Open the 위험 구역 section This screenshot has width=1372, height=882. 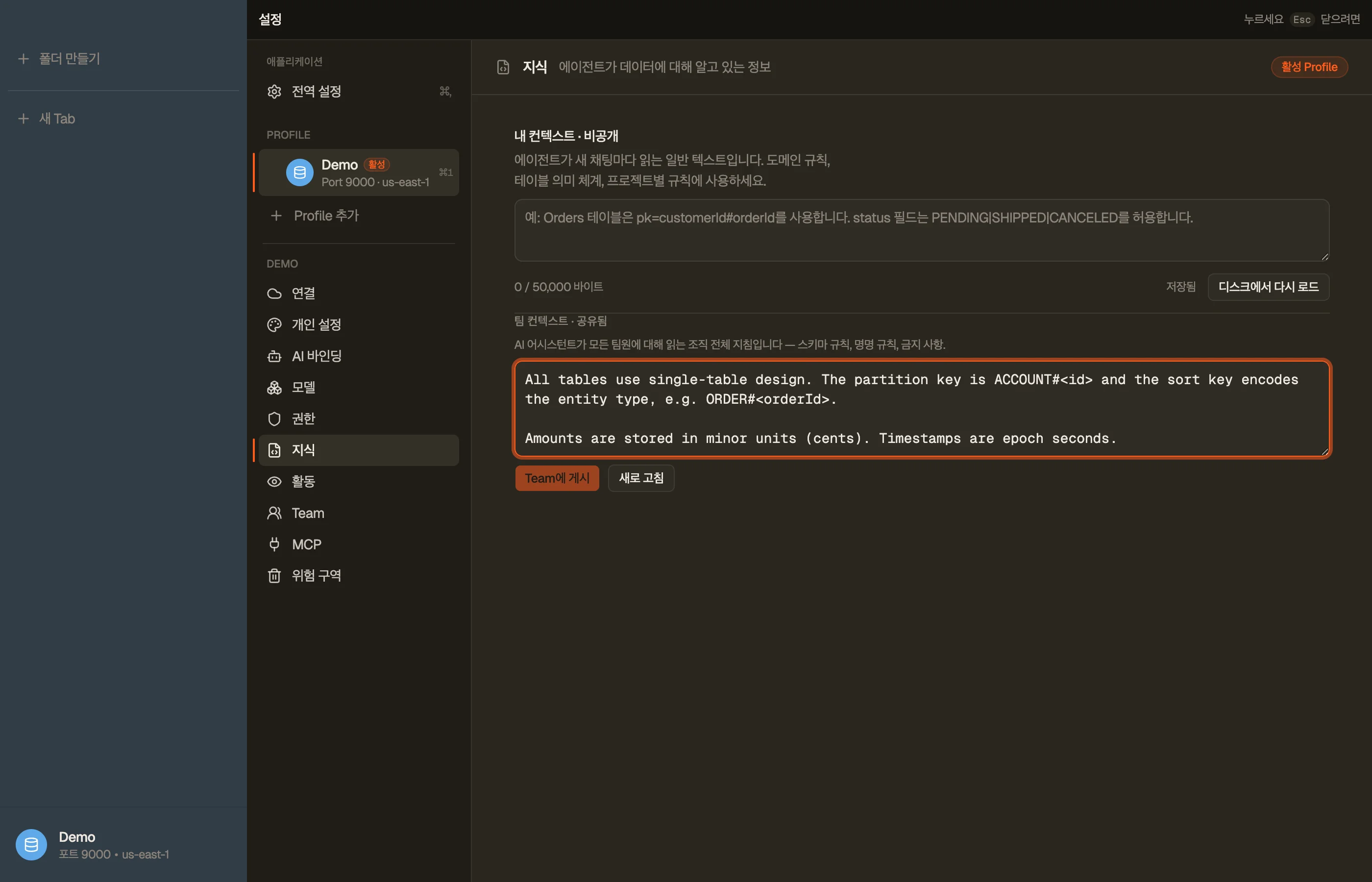coord(359,576)
